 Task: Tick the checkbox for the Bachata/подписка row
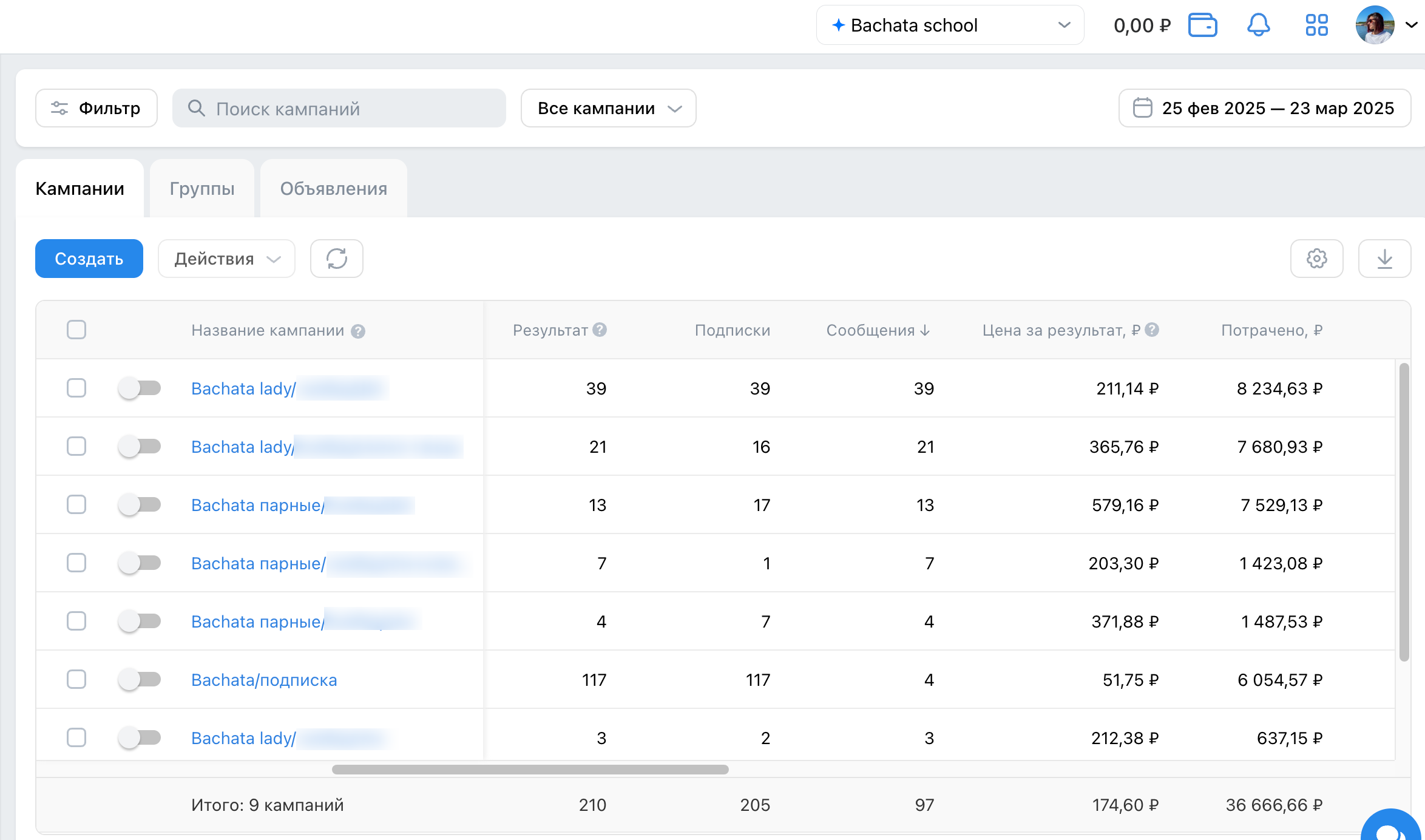click(x=76, y=679)
